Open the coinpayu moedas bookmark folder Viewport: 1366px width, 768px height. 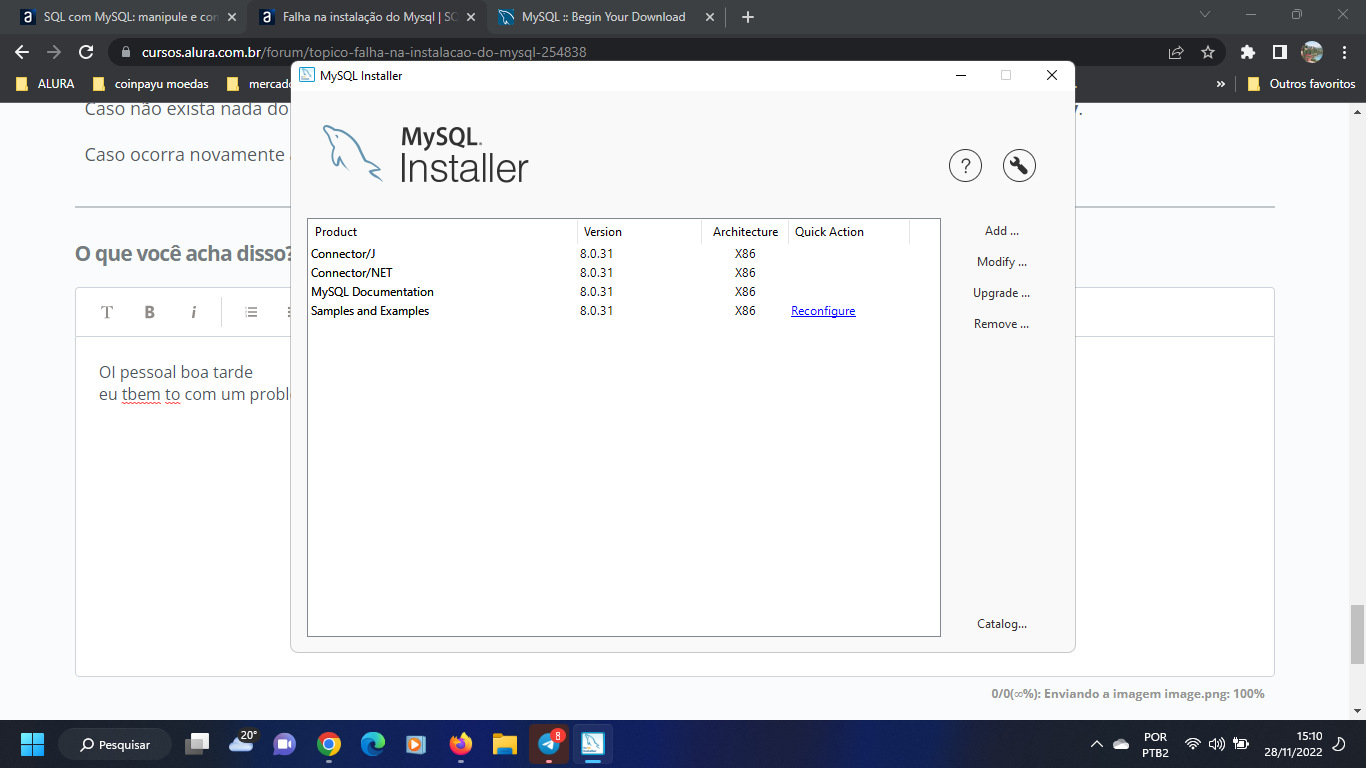(150, 84)
